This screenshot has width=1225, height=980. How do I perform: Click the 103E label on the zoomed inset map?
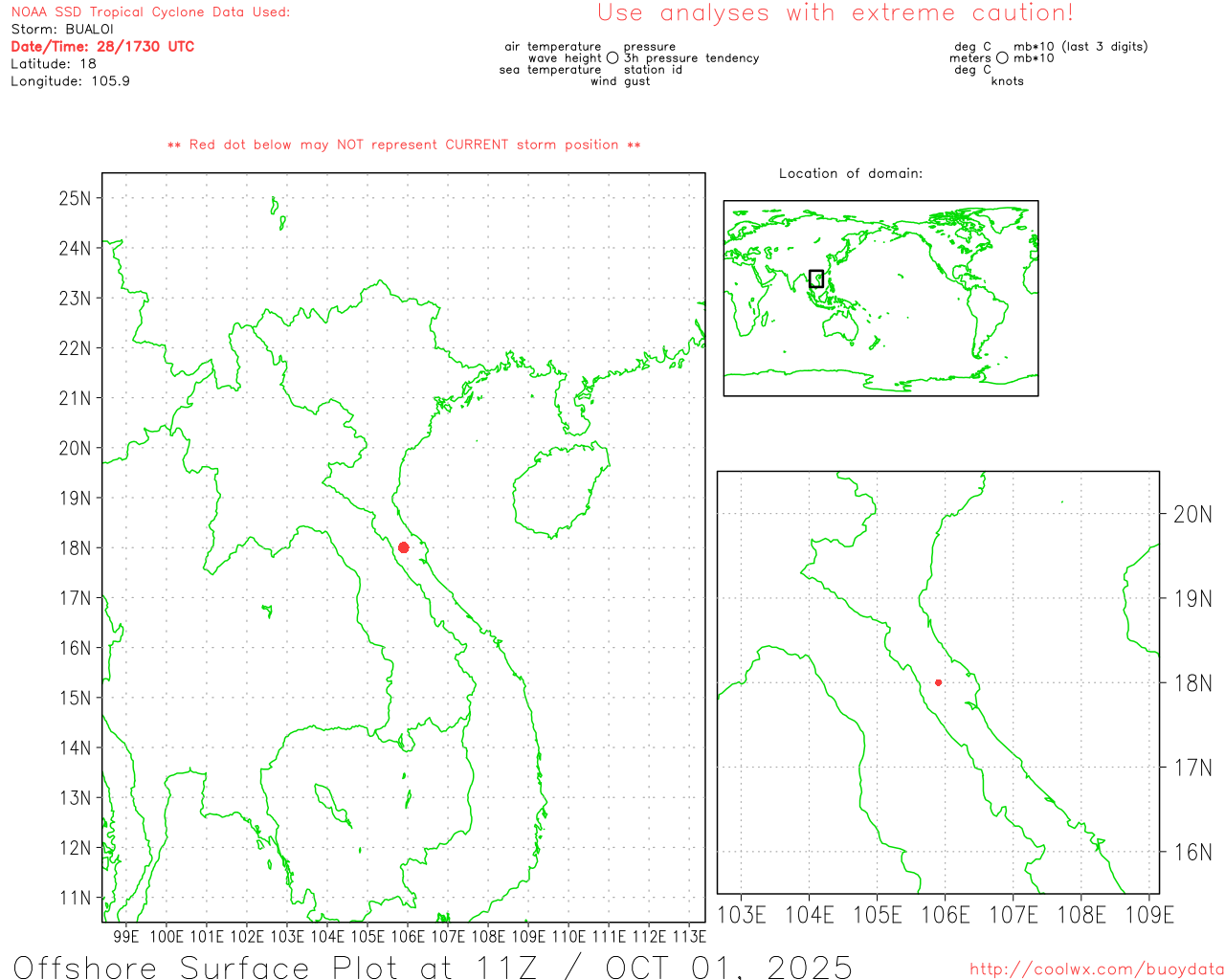point(742,915)
